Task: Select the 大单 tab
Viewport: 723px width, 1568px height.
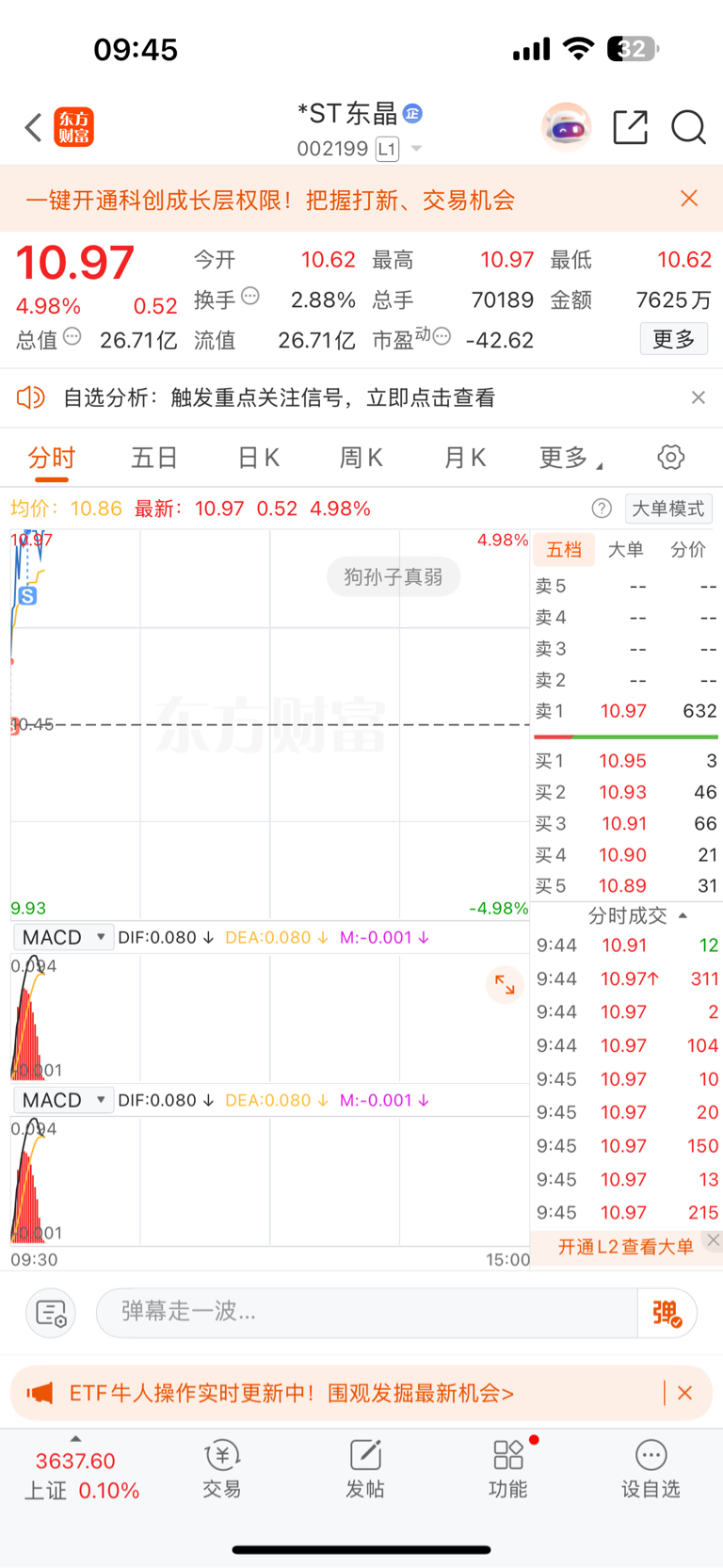Action: (626, 550)
